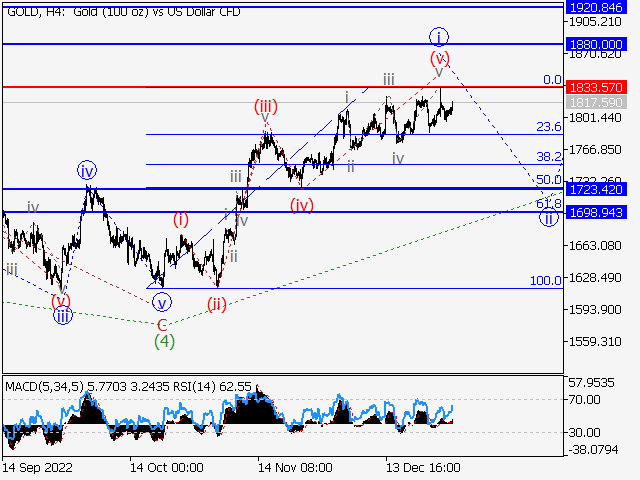Select the Fibonacci 38.2 level label
Screen dimensions: 640x480
tap(549, 156)
